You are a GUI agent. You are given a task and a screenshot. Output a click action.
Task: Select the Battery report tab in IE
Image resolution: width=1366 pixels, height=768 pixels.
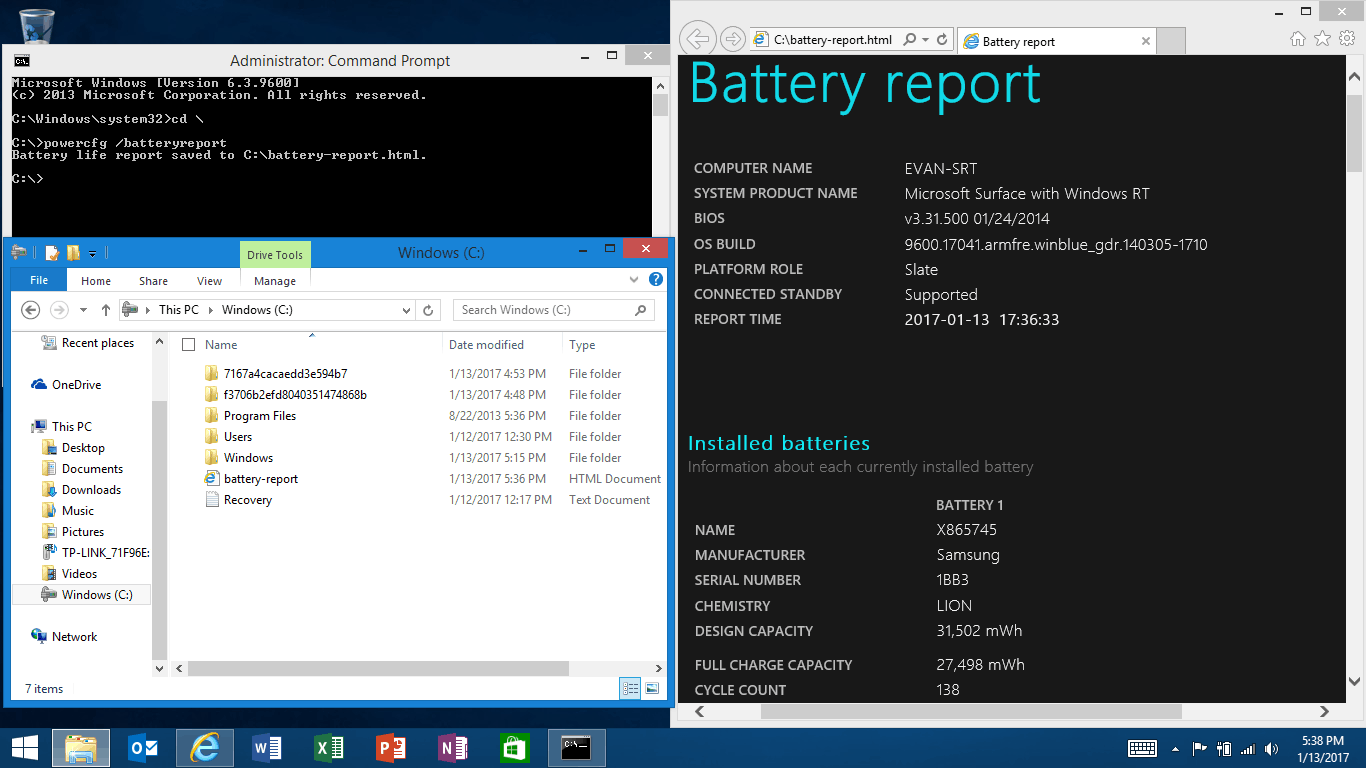[x=1056, y=41]
